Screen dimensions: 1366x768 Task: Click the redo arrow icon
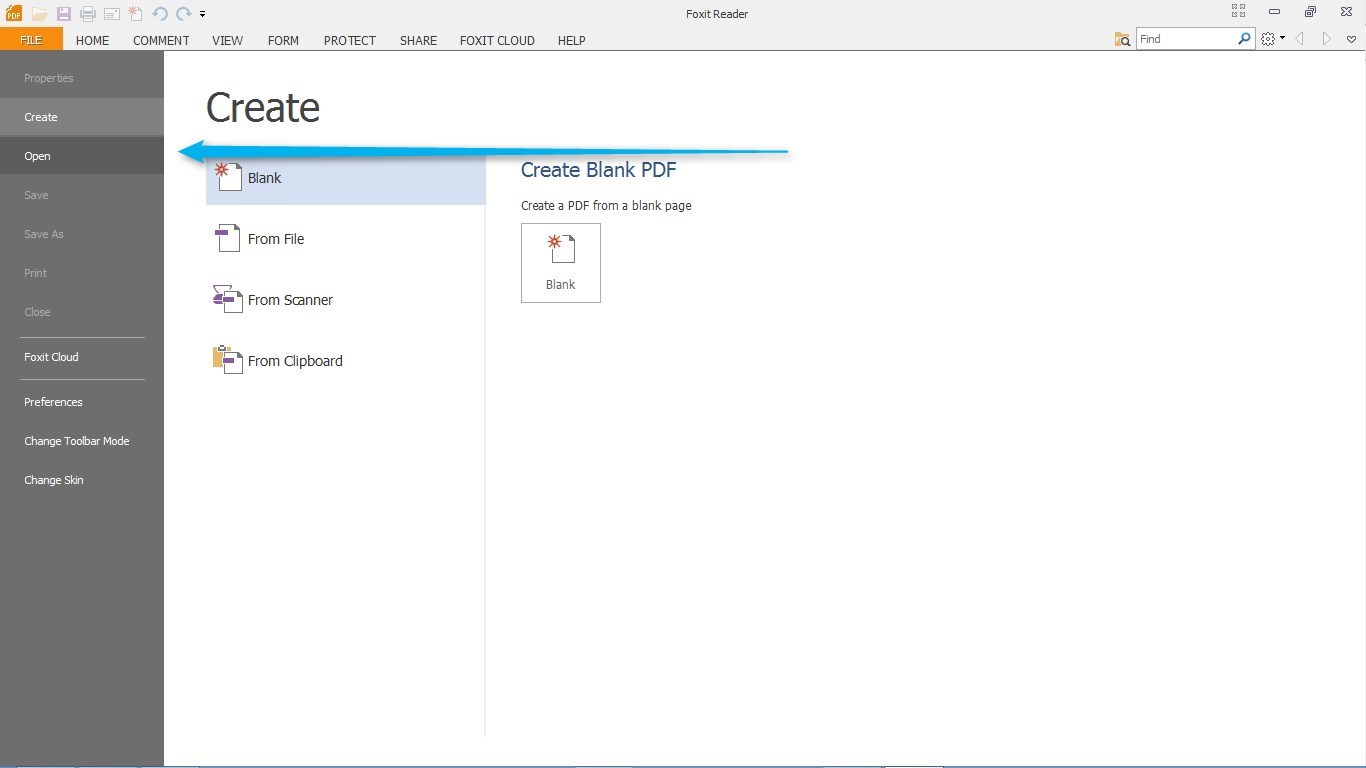[184, 14]
